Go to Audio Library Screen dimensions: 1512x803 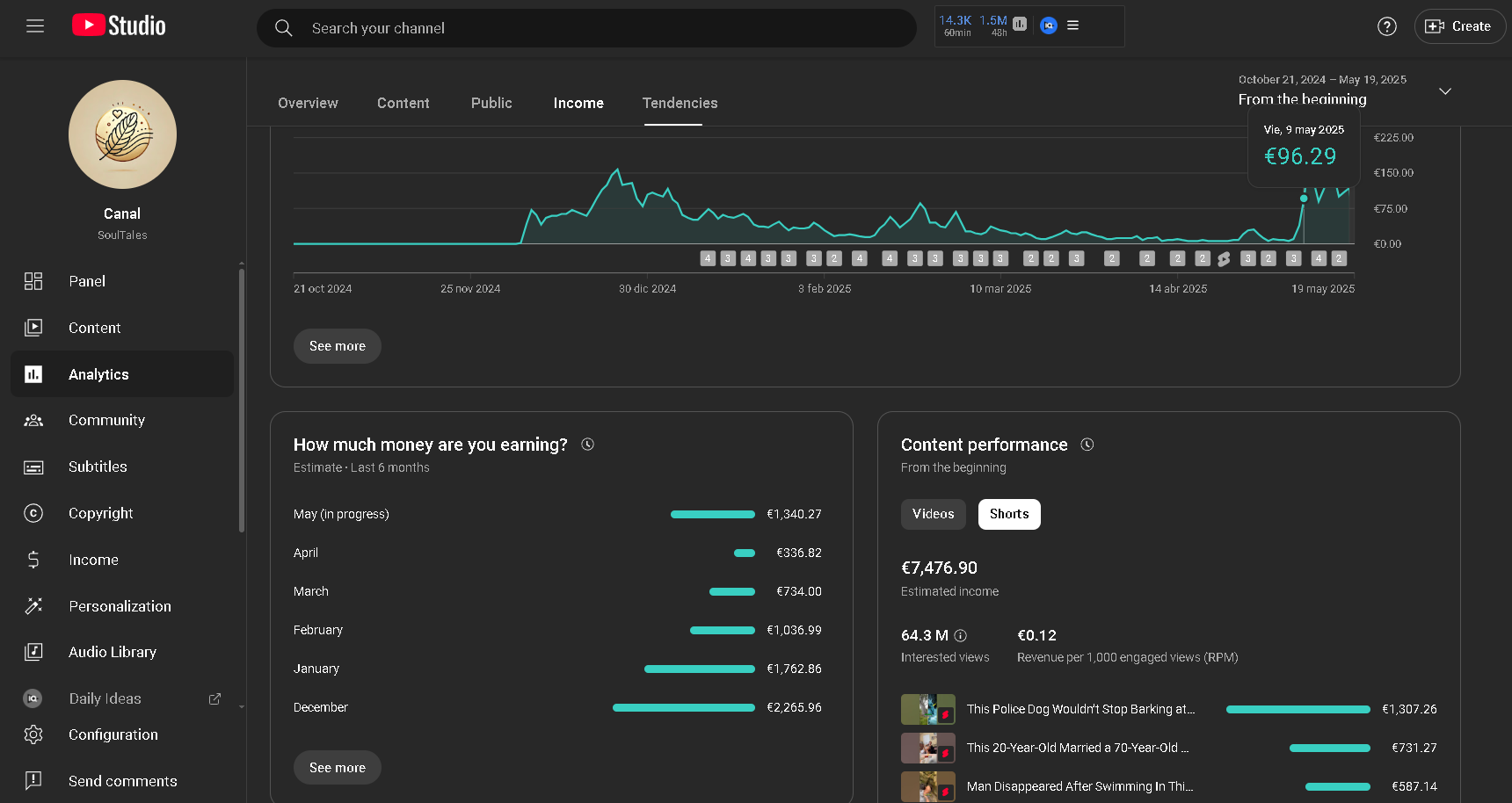coord(112,652)
